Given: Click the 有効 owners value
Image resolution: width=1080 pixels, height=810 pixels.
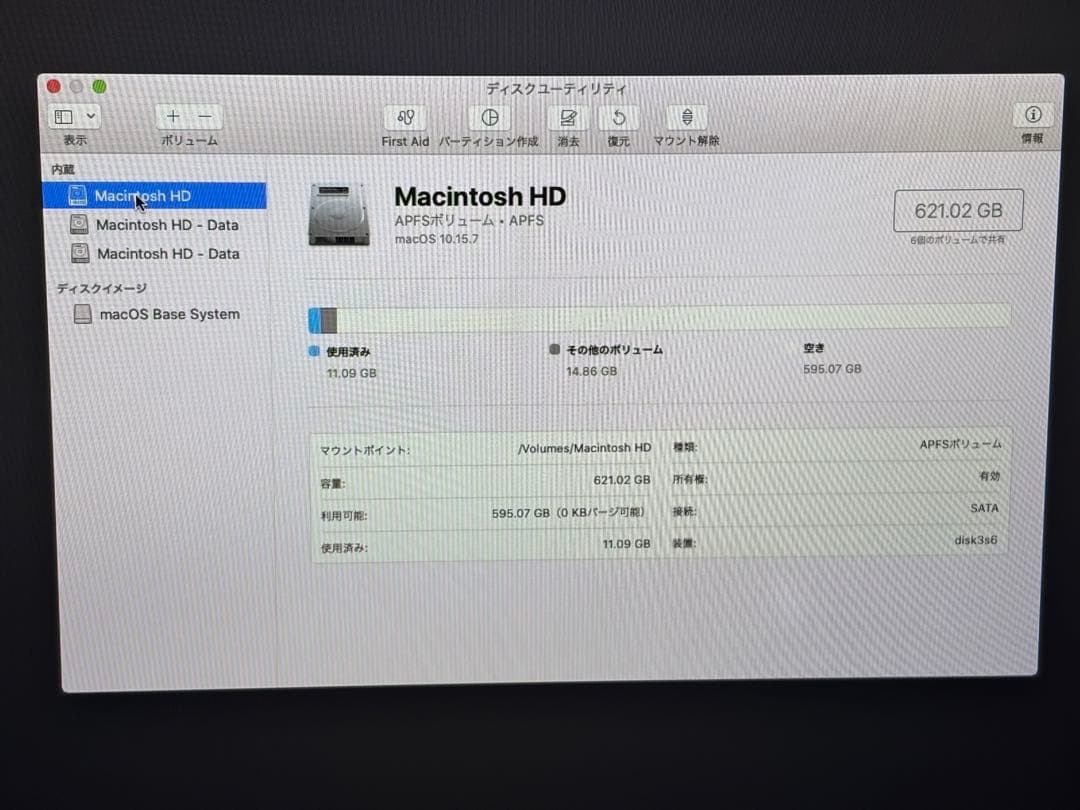Looking at the screenshot, I should click(989, 475).
